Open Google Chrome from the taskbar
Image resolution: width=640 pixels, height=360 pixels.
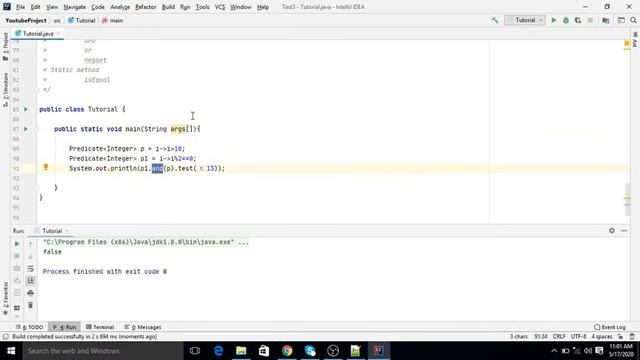[x=287, y=351]
